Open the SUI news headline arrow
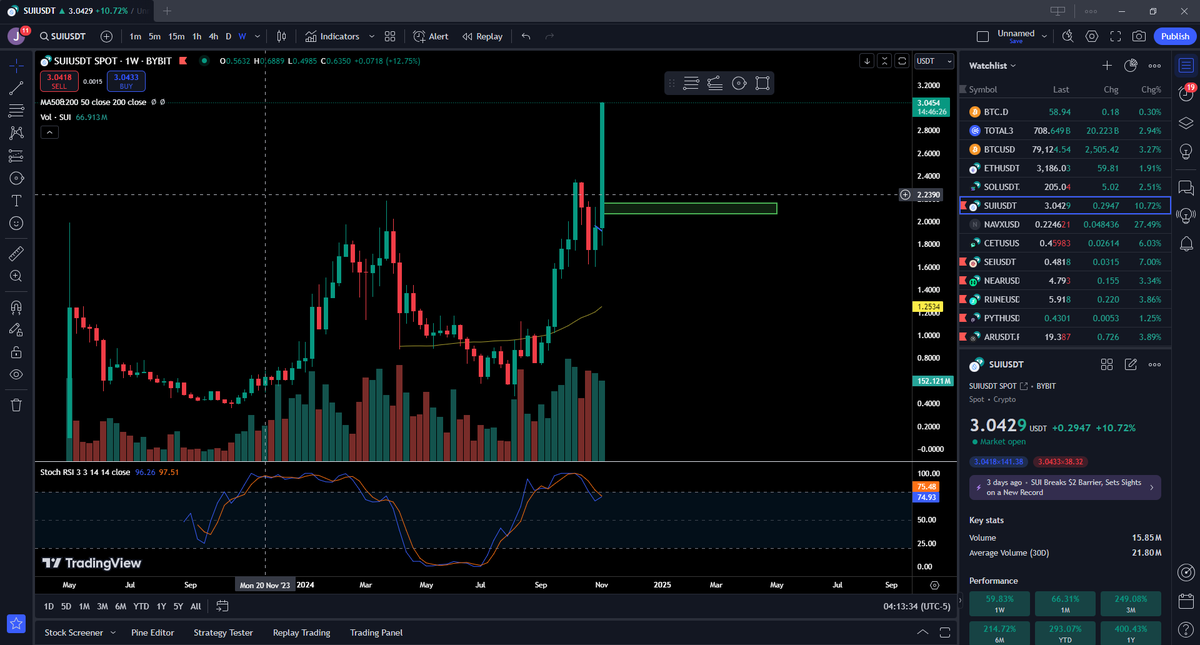The height and width of the screenshot is (645, 1200). [1150, 488]
